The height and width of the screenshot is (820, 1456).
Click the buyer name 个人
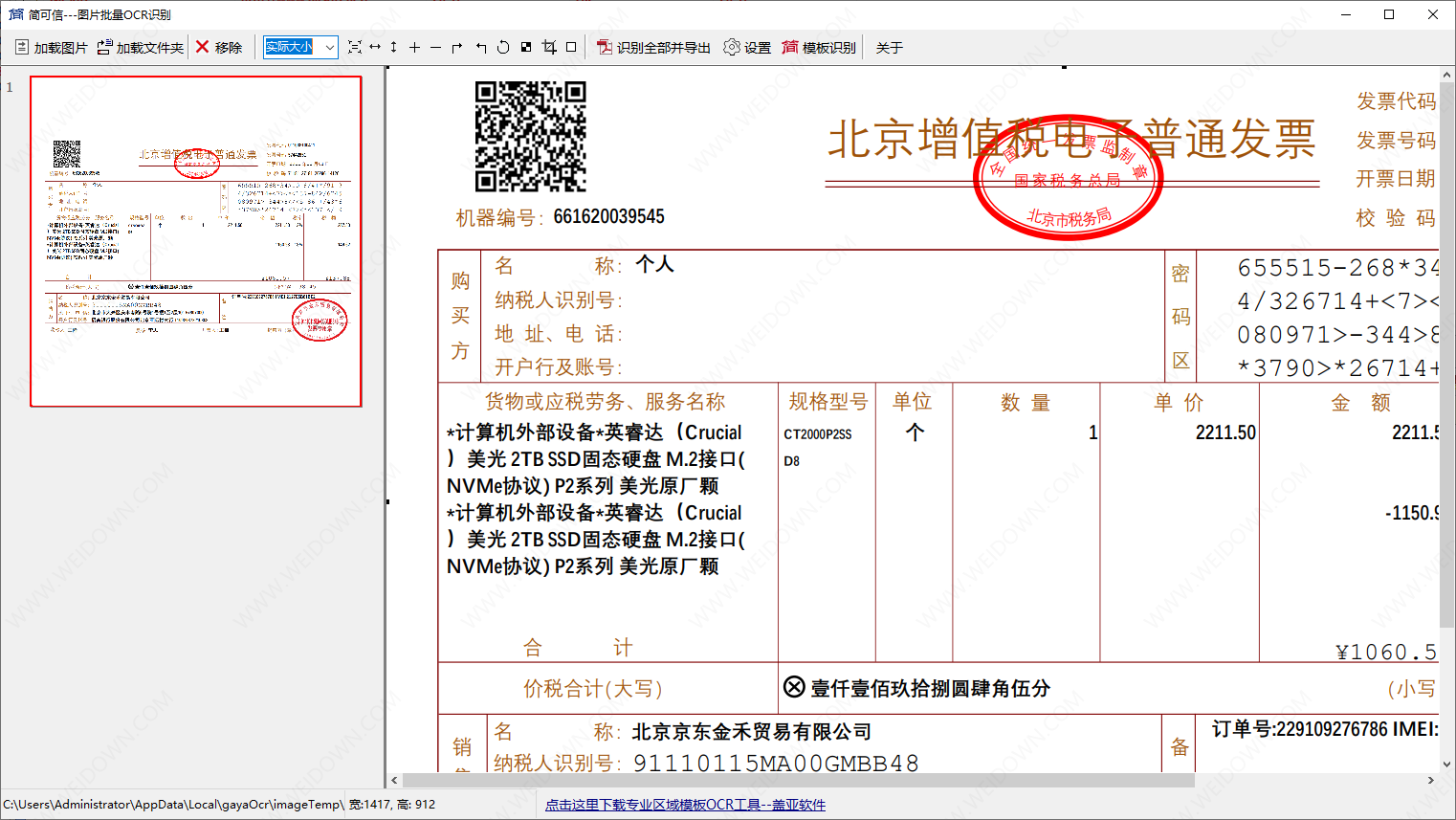(x=655, y=264)
